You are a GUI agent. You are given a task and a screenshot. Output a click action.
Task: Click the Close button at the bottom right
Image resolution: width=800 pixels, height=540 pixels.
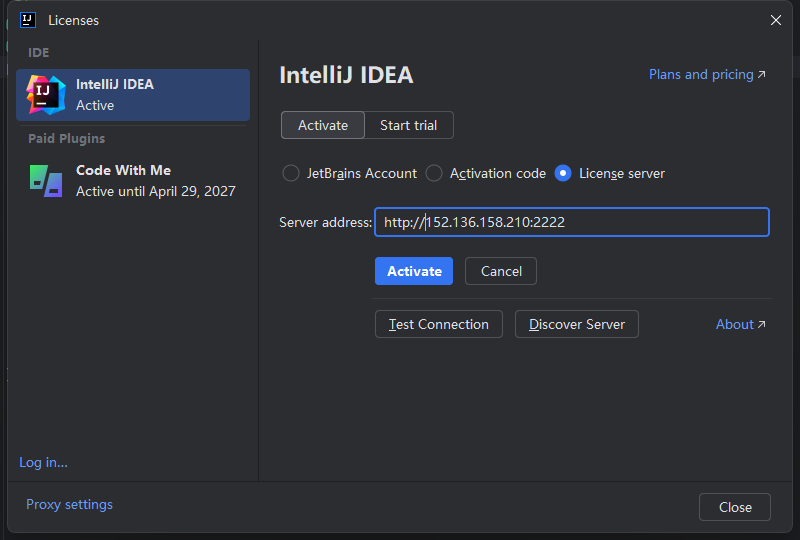735,507
